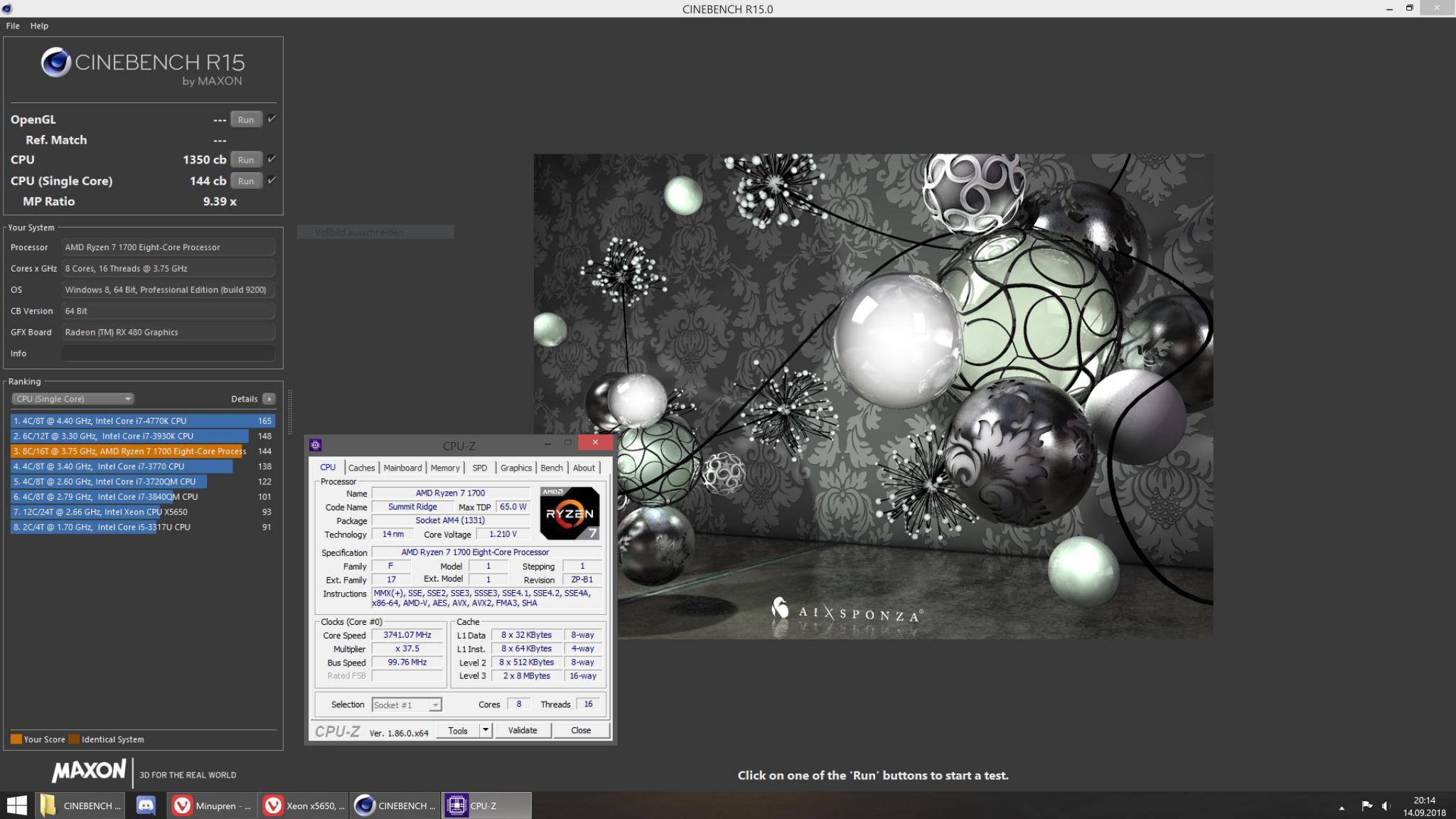Expand the Tools dropdown arrow in CPU-Z

pyautogui.click(x=486, y=730)
